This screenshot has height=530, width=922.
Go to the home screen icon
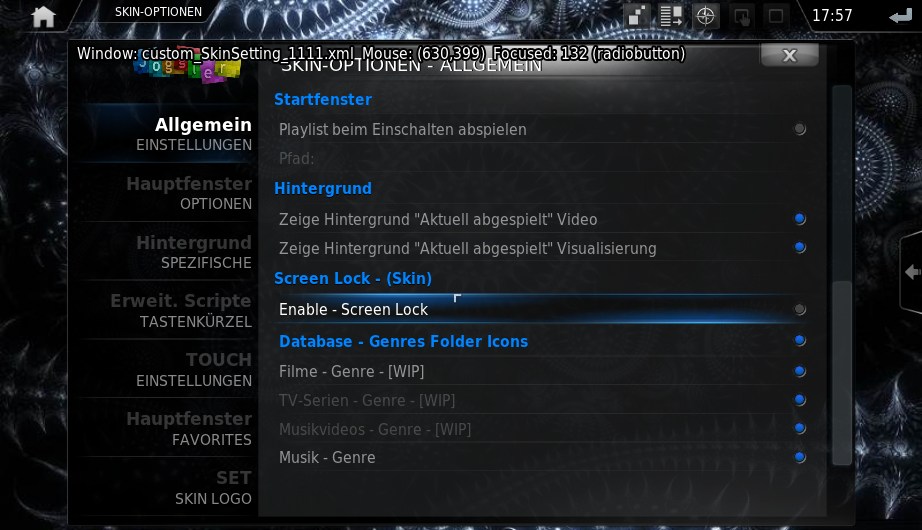click(x=43, y=16)
